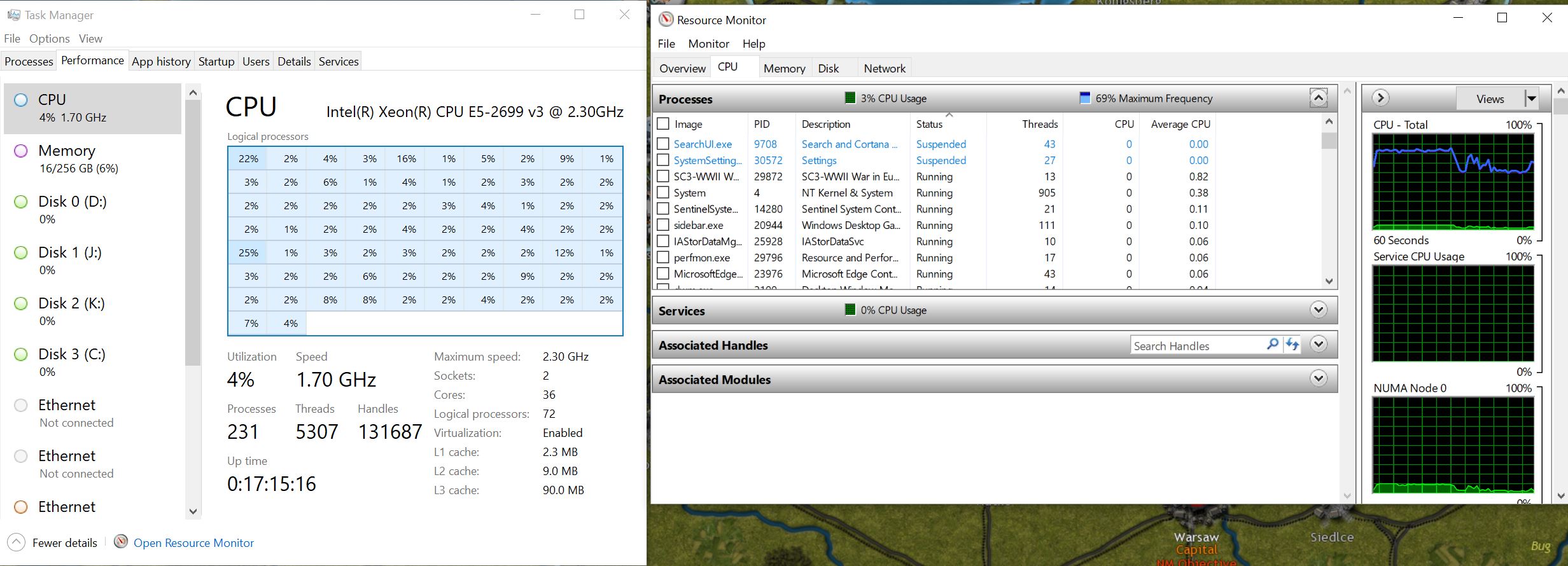Viewport: 1568px width, 566px height.
Task: Click the CPU - Total graph
Action: coord(1453,182)
